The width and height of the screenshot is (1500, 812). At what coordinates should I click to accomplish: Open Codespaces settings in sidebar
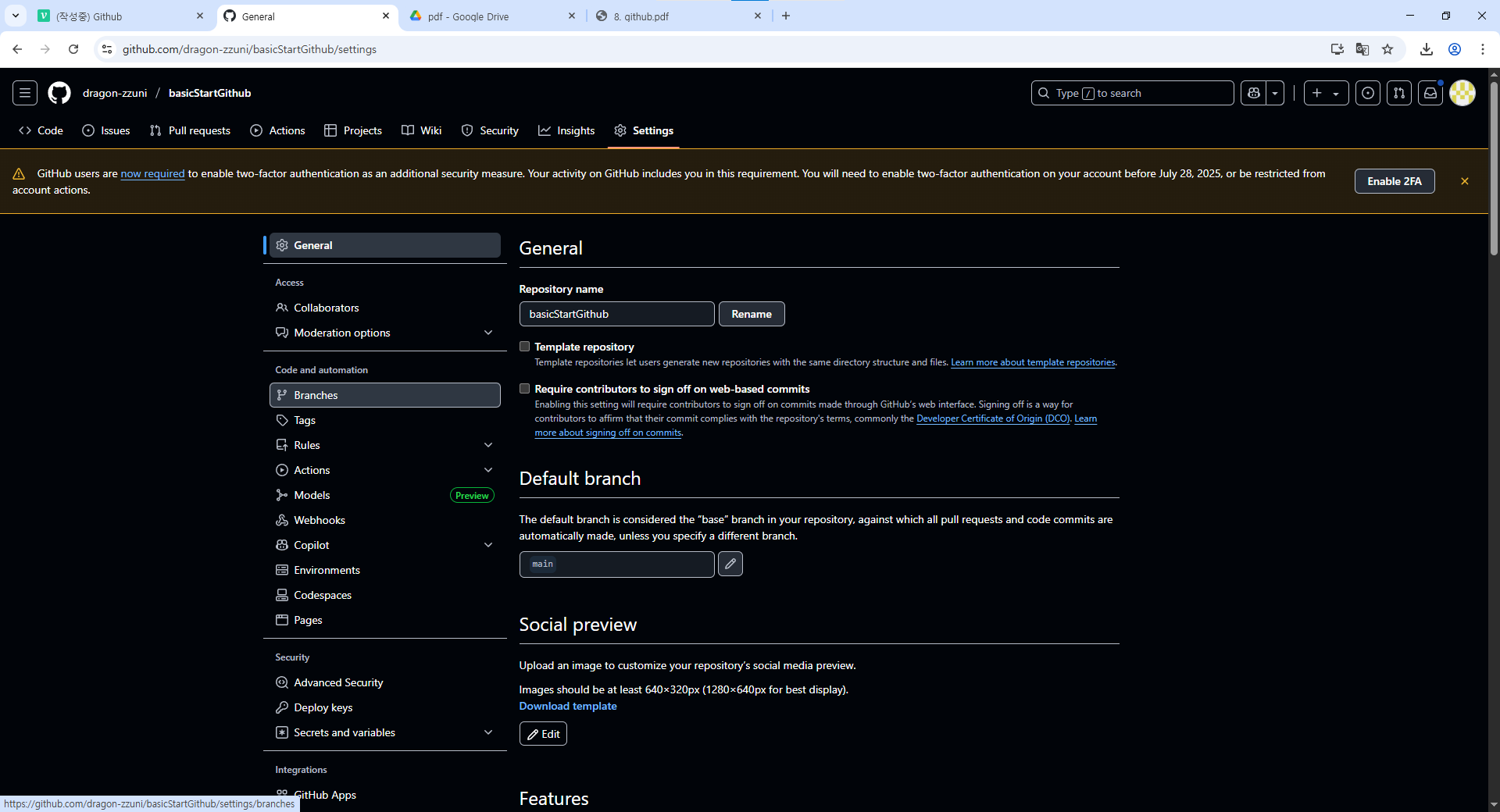click(x=385, y=595)
